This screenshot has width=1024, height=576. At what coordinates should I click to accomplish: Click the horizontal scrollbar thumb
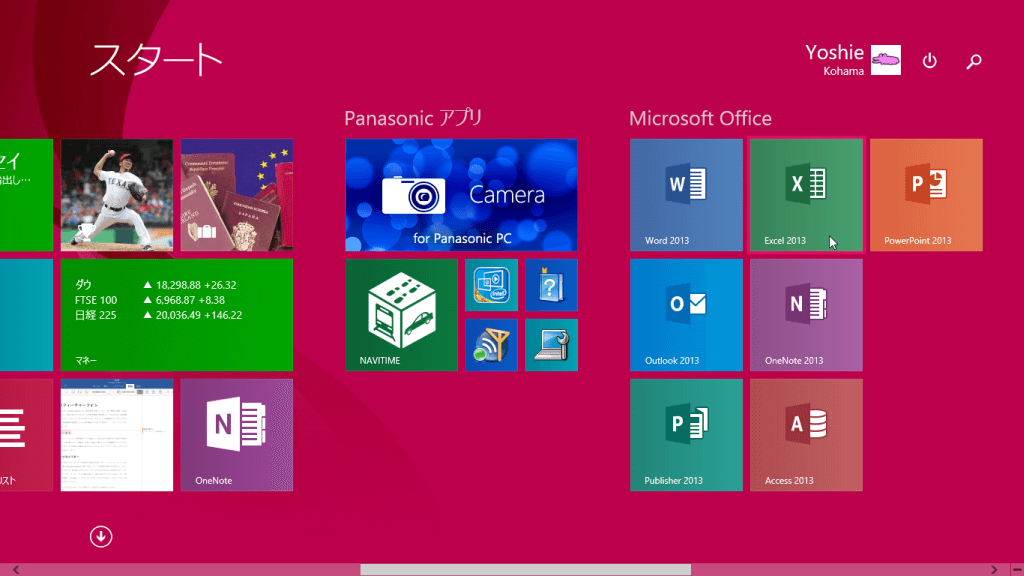525,570
